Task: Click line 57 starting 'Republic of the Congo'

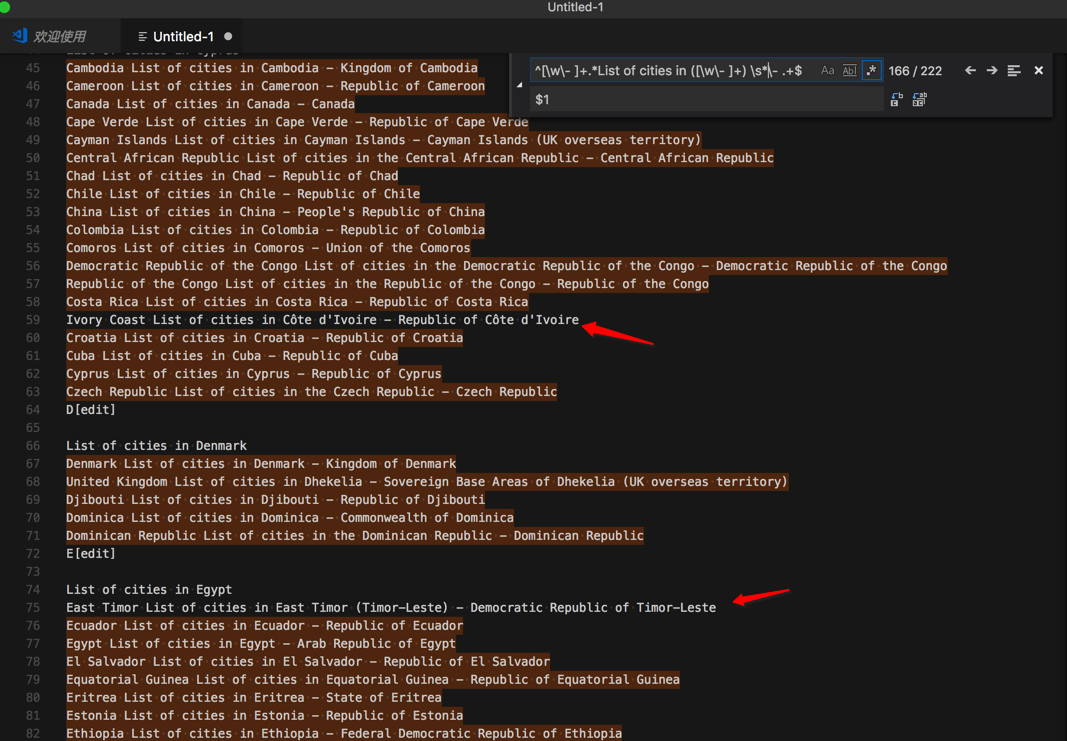Action: click(387, 284)
